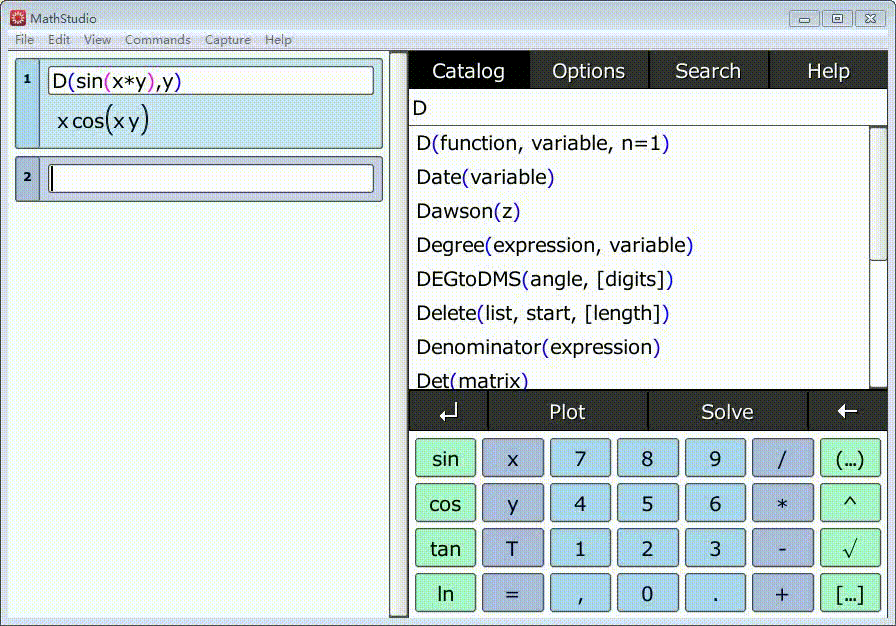Insert parentheses using the (...) key

point(850,458)
